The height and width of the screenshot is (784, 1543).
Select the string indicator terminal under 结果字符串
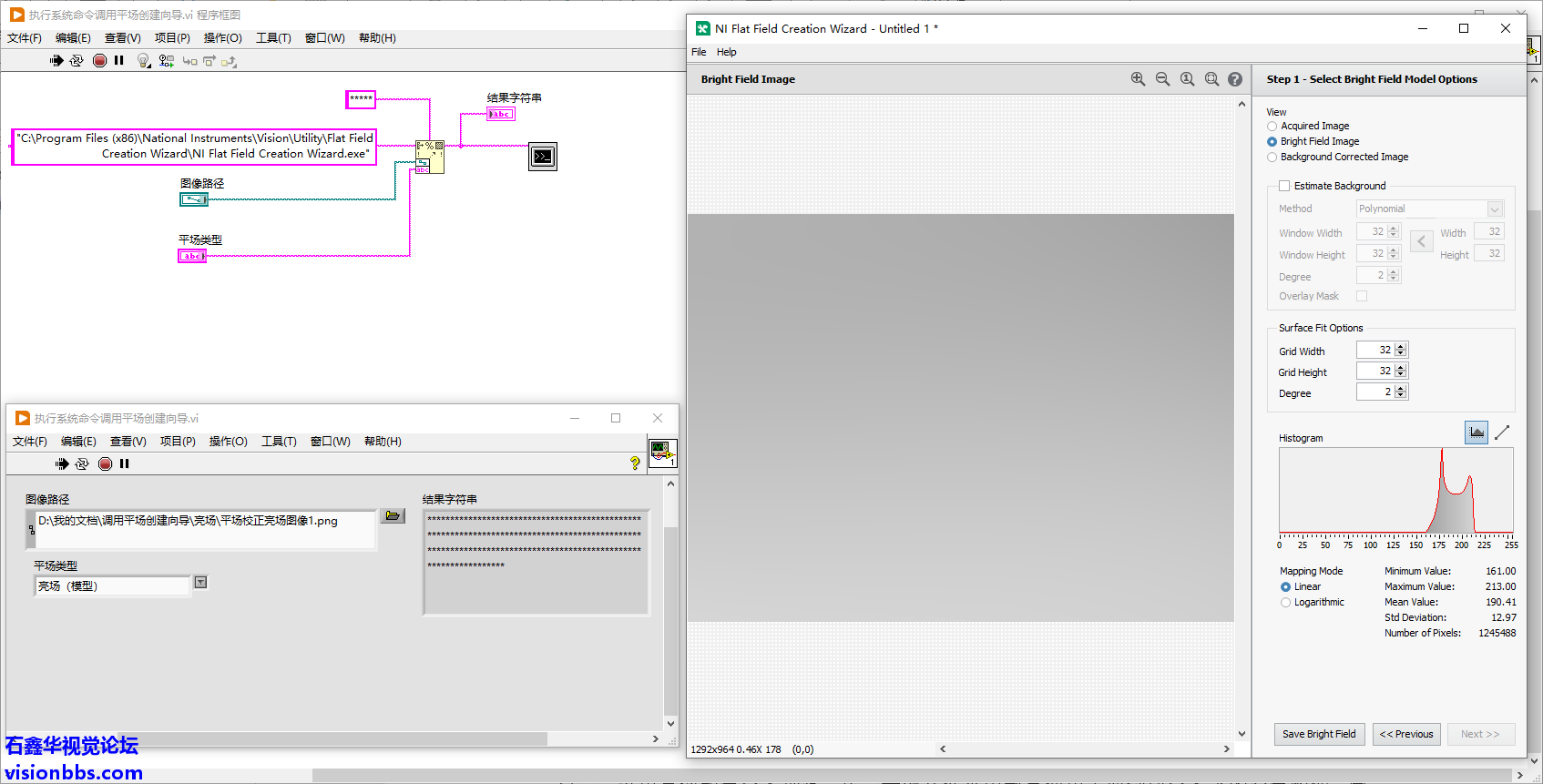[501, 114]
